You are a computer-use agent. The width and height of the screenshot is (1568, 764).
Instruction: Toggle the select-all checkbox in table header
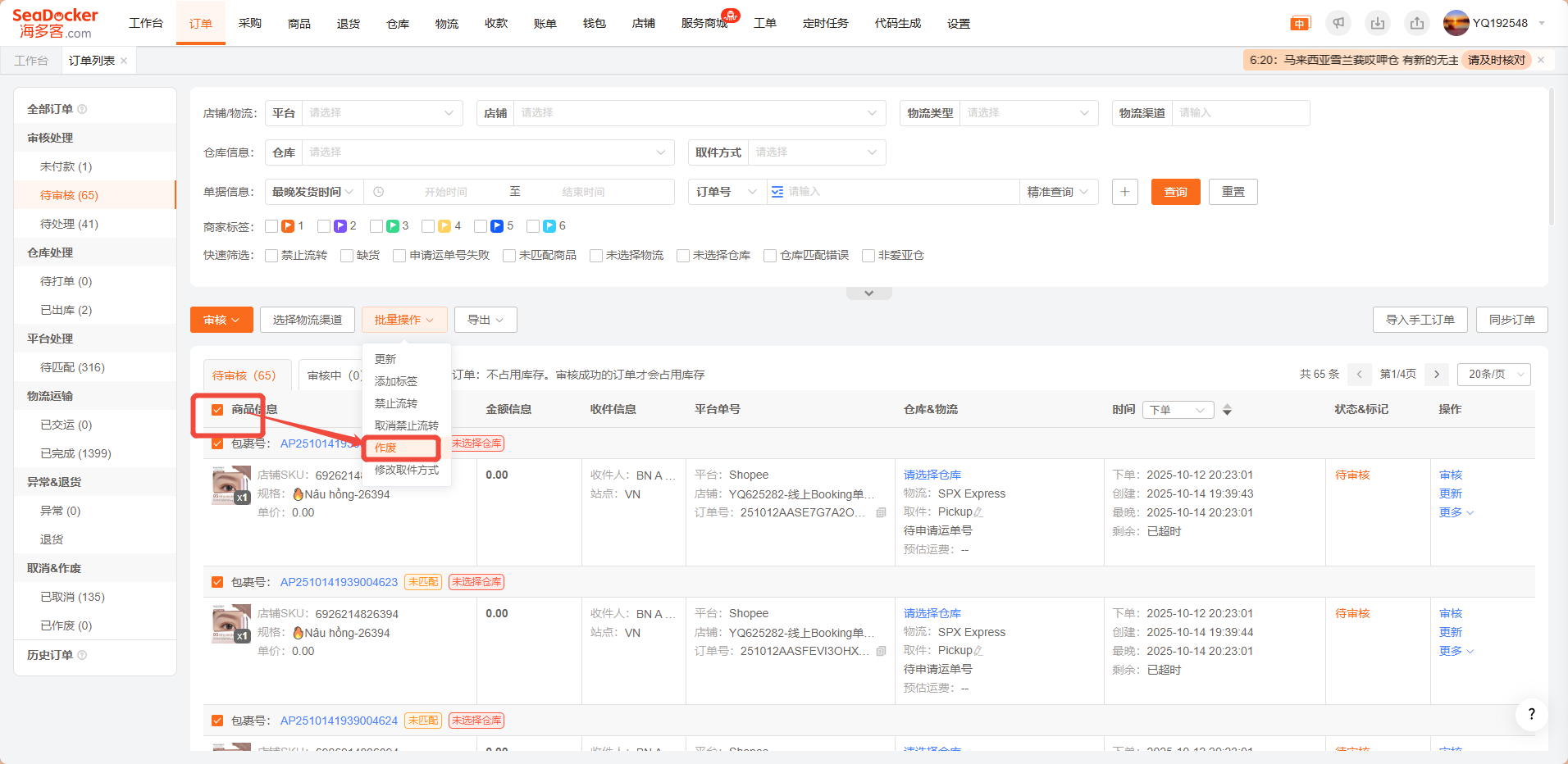(217, 410)
